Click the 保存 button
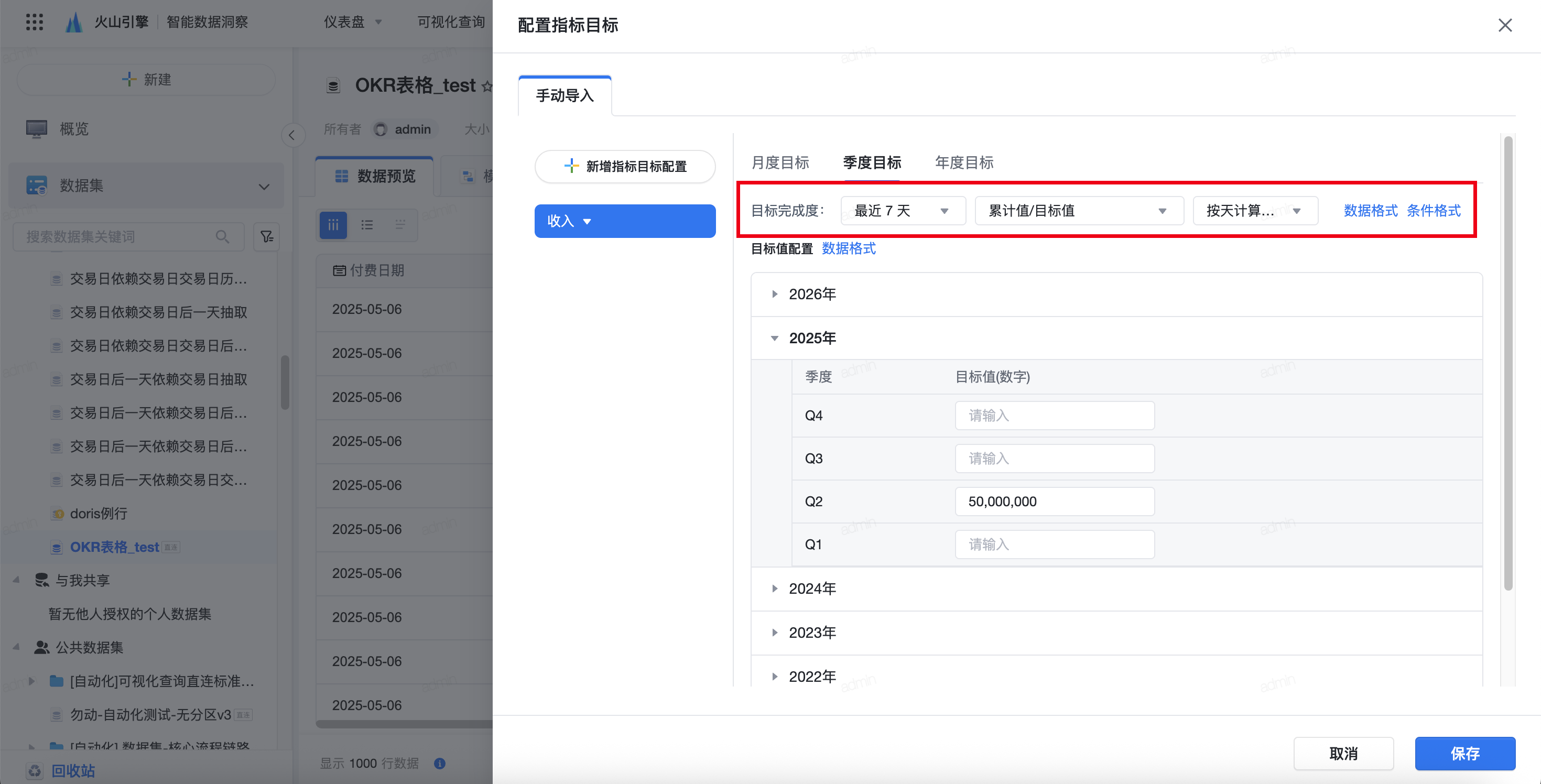Image resolution: width=1541 pixels, height=784 pixels. [x=1465, y=753]
